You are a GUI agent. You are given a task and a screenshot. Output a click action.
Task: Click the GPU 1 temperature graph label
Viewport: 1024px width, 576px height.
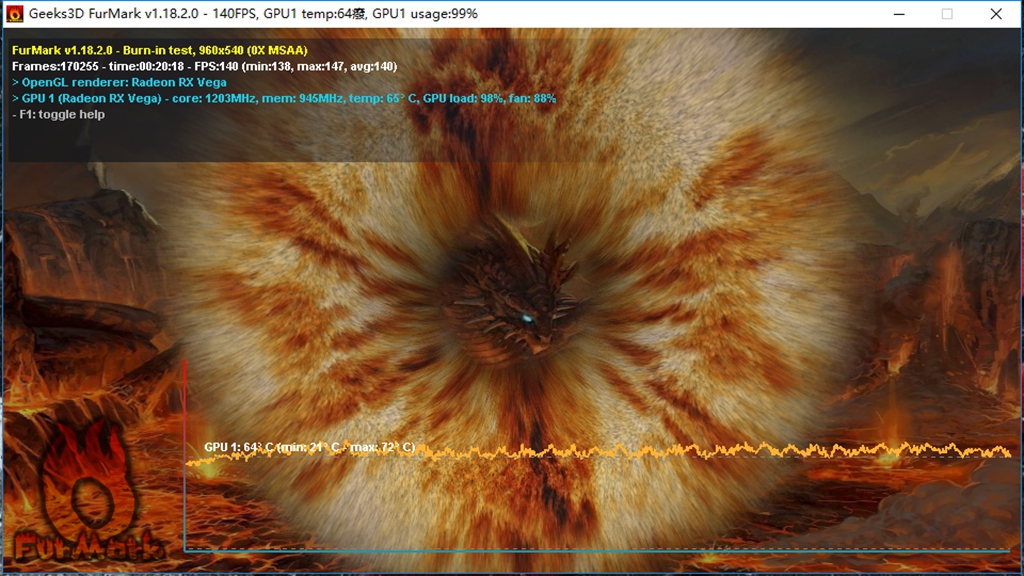(309, 447)
